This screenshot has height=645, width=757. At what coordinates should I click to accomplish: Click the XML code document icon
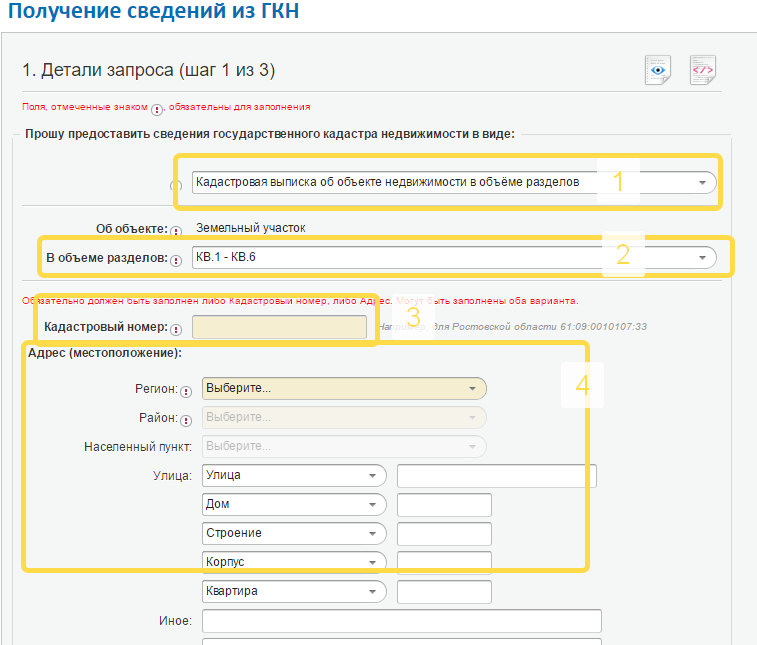tap(703, 71)
